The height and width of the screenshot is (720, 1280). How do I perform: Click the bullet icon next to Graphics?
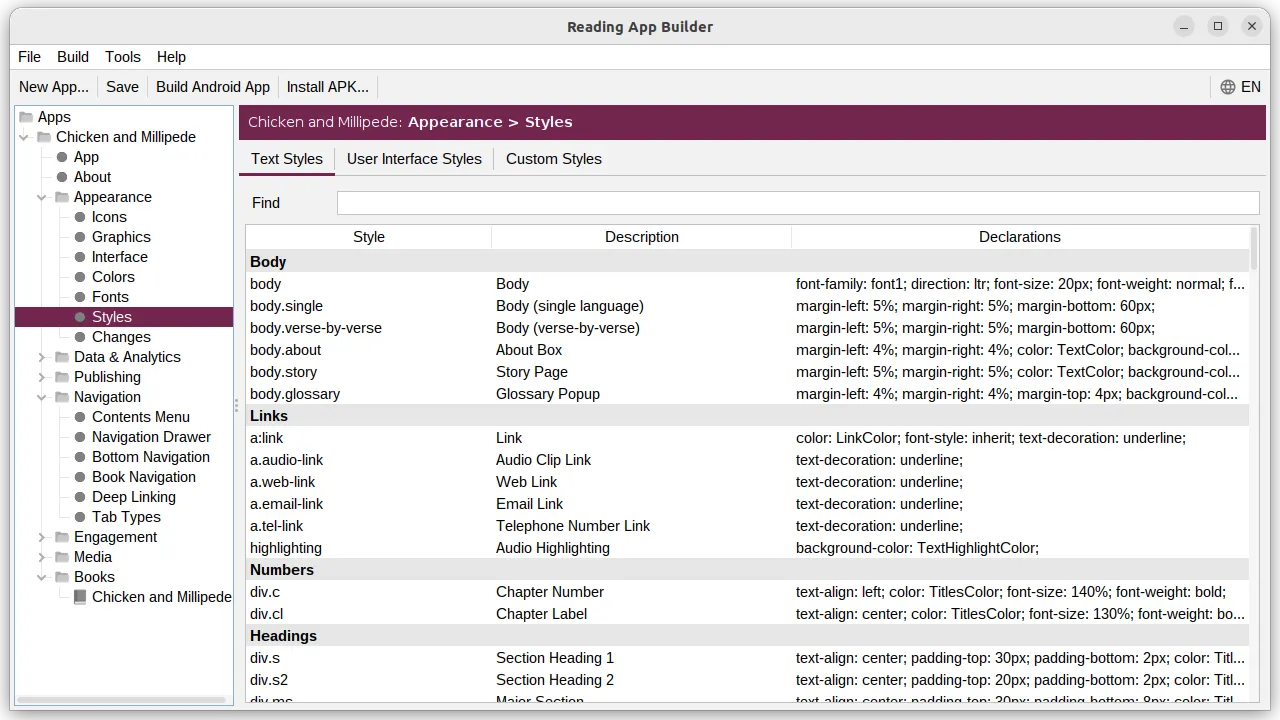pyautogui.click(x=80, y=237)
